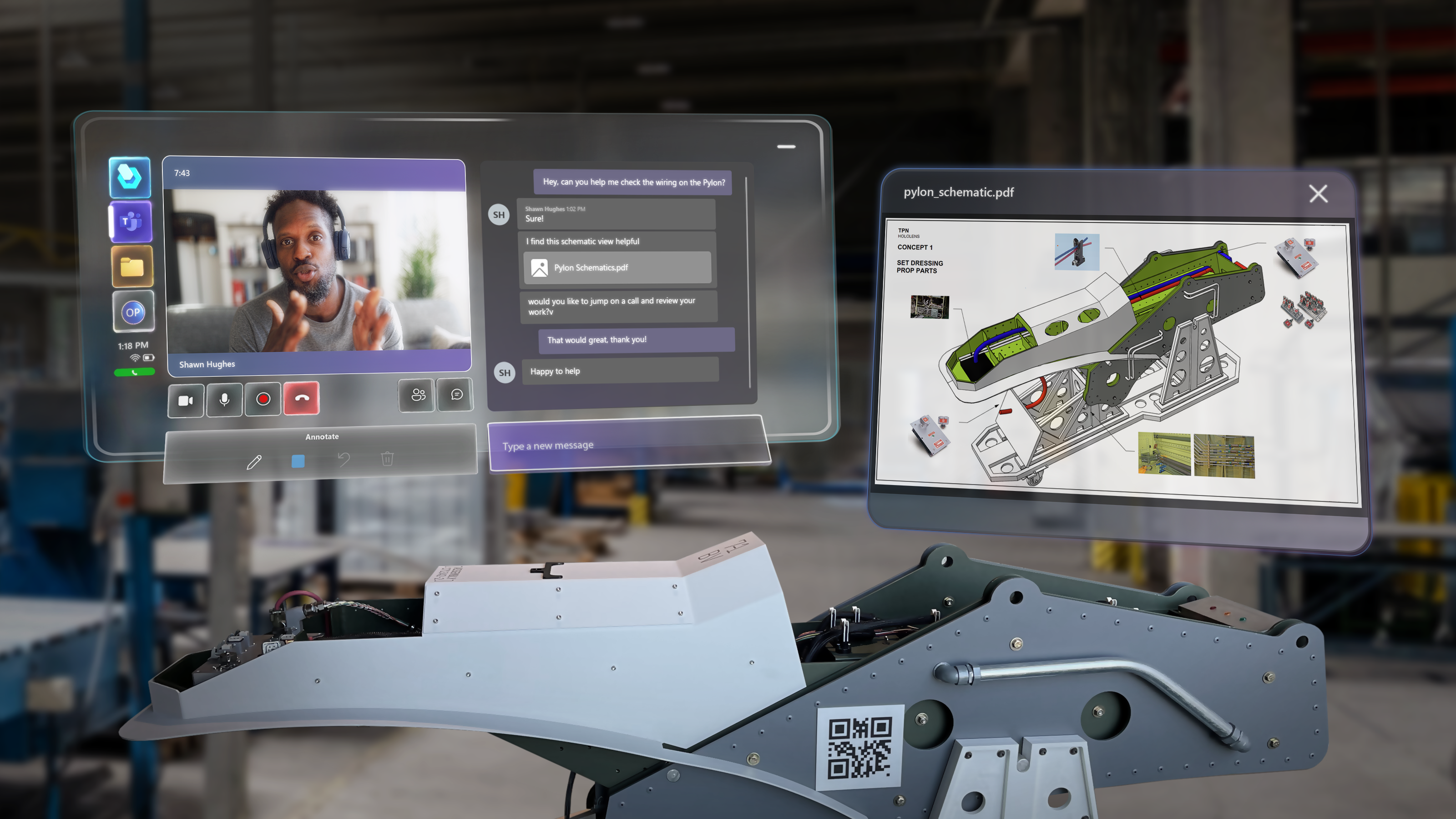1456x819 pixels.
Task: Open the Pylon Schematics.pdf attachment
Action: coord(617,268)
